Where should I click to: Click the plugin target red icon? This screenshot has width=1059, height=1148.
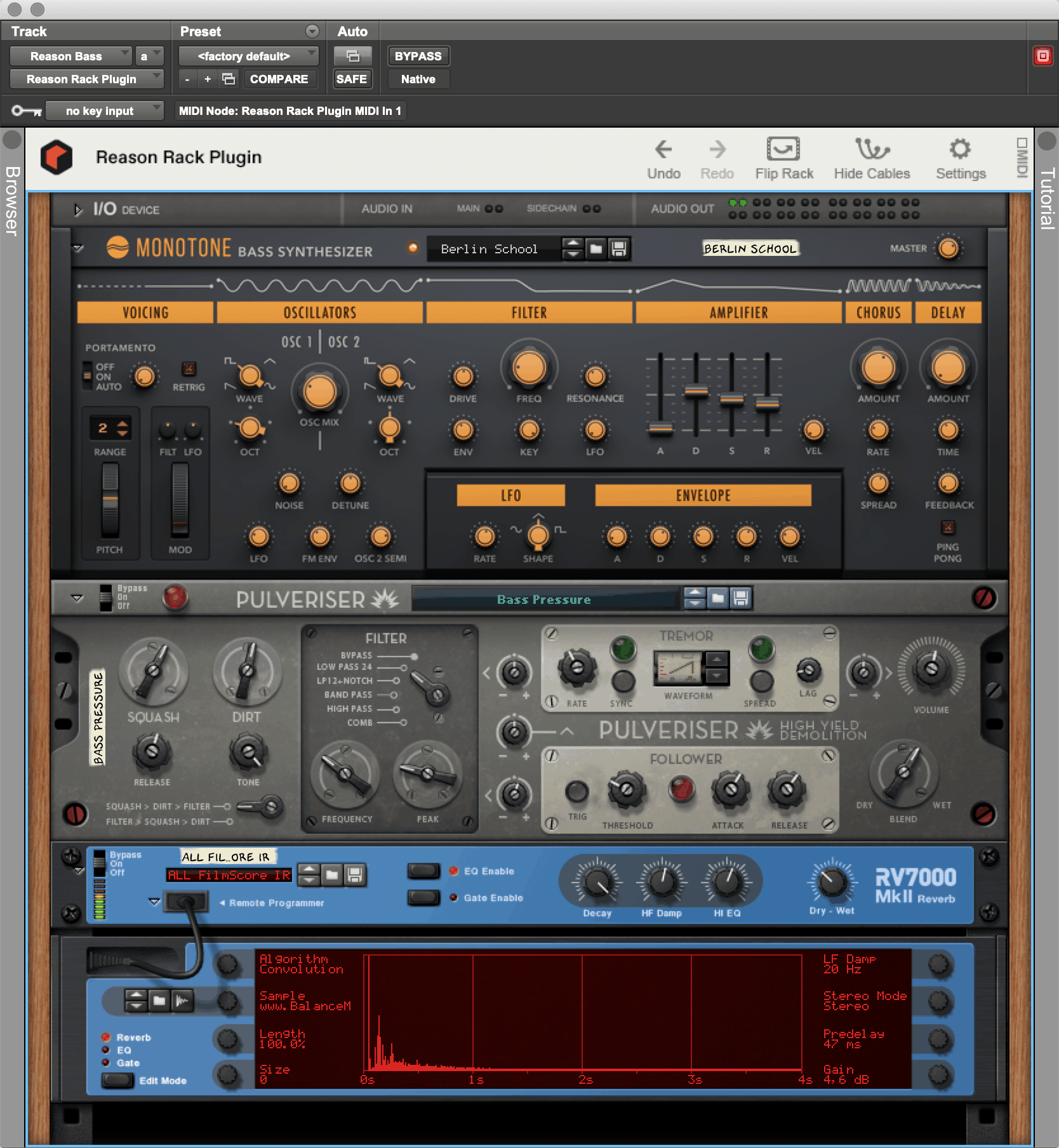pos(1042,56)
